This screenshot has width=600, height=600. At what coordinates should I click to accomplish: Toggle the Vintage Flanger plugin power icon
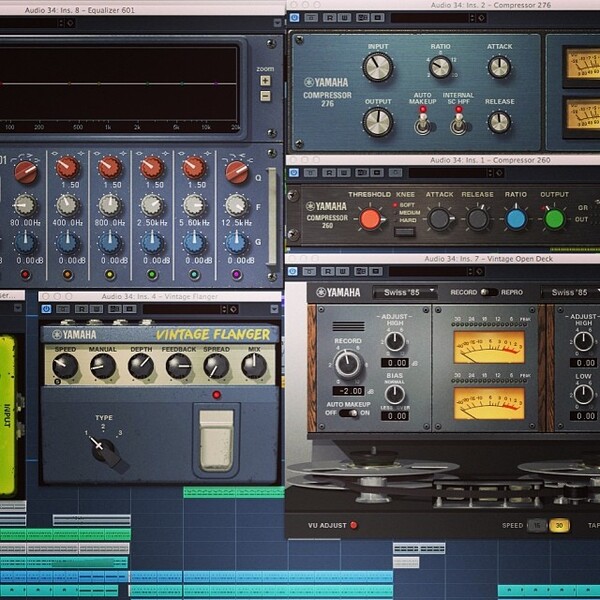tap(46, 309)
